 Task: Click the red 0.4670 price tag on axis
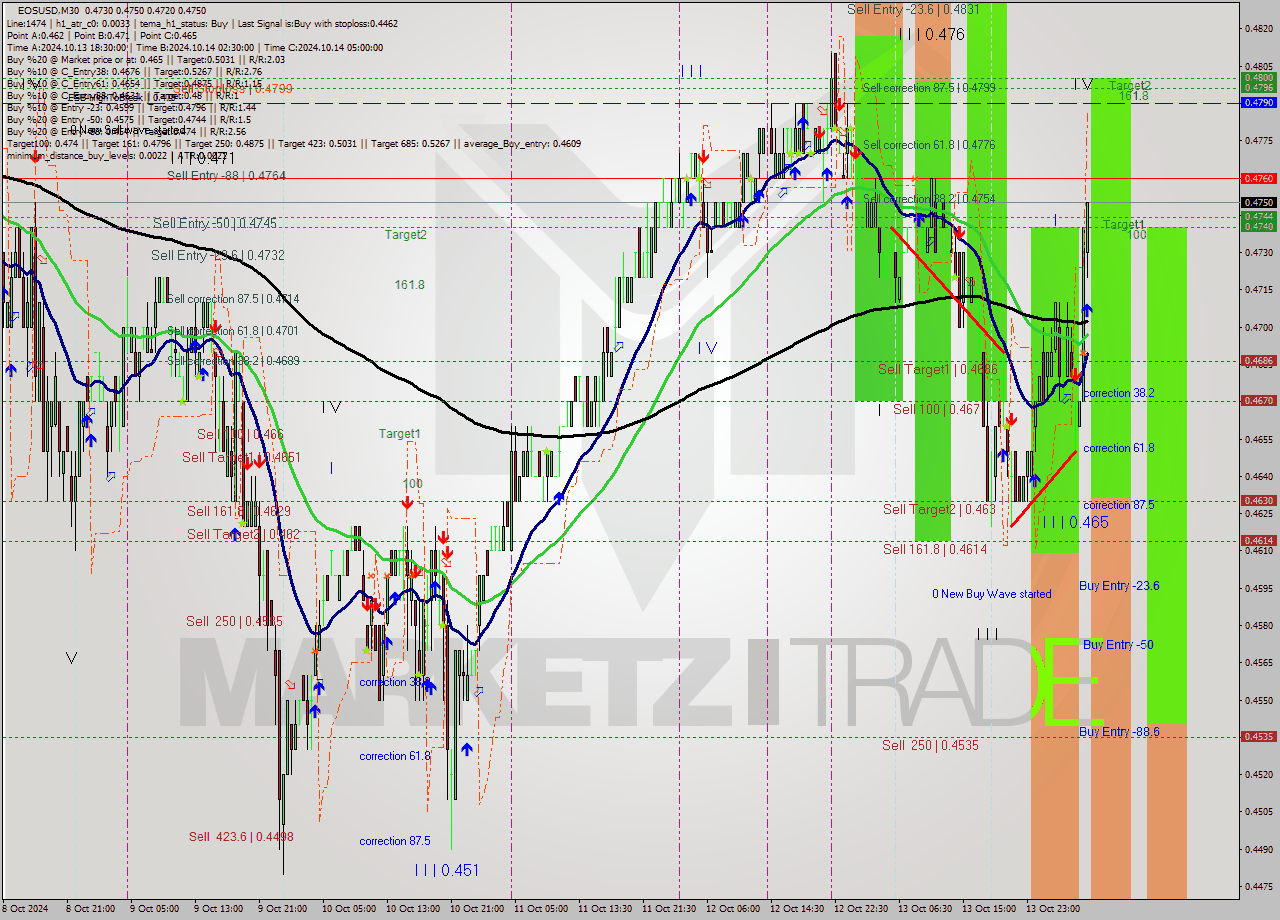pos(1258,400)
